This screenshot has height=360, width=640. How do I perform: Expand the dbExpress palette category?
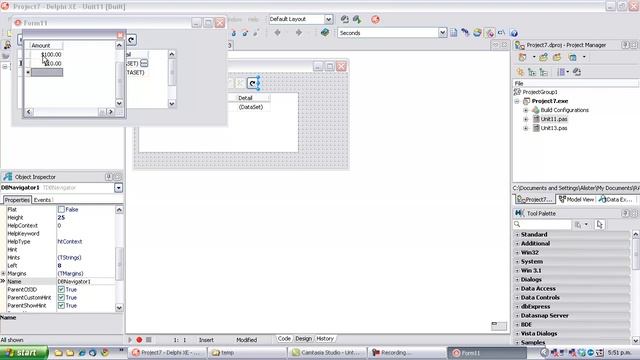click(x=518, y=307)
